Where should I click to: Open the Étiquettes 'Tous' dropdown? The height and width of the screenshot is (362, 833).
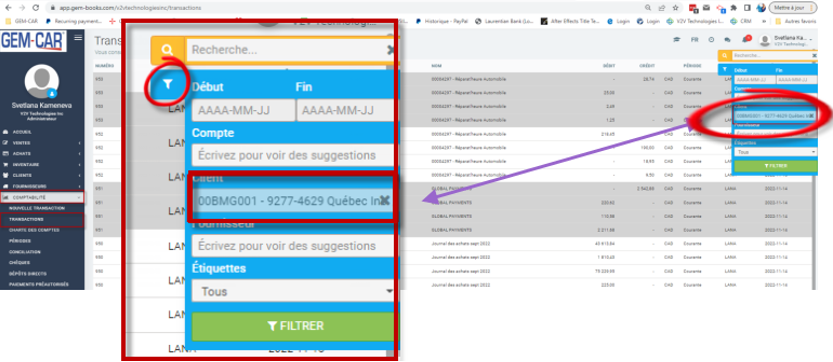click(293, 291)
